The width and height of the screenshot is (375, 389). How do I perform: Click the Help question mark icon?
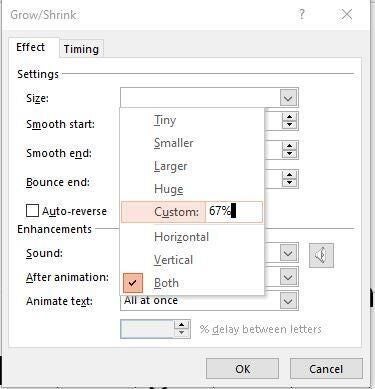[301, 15]
